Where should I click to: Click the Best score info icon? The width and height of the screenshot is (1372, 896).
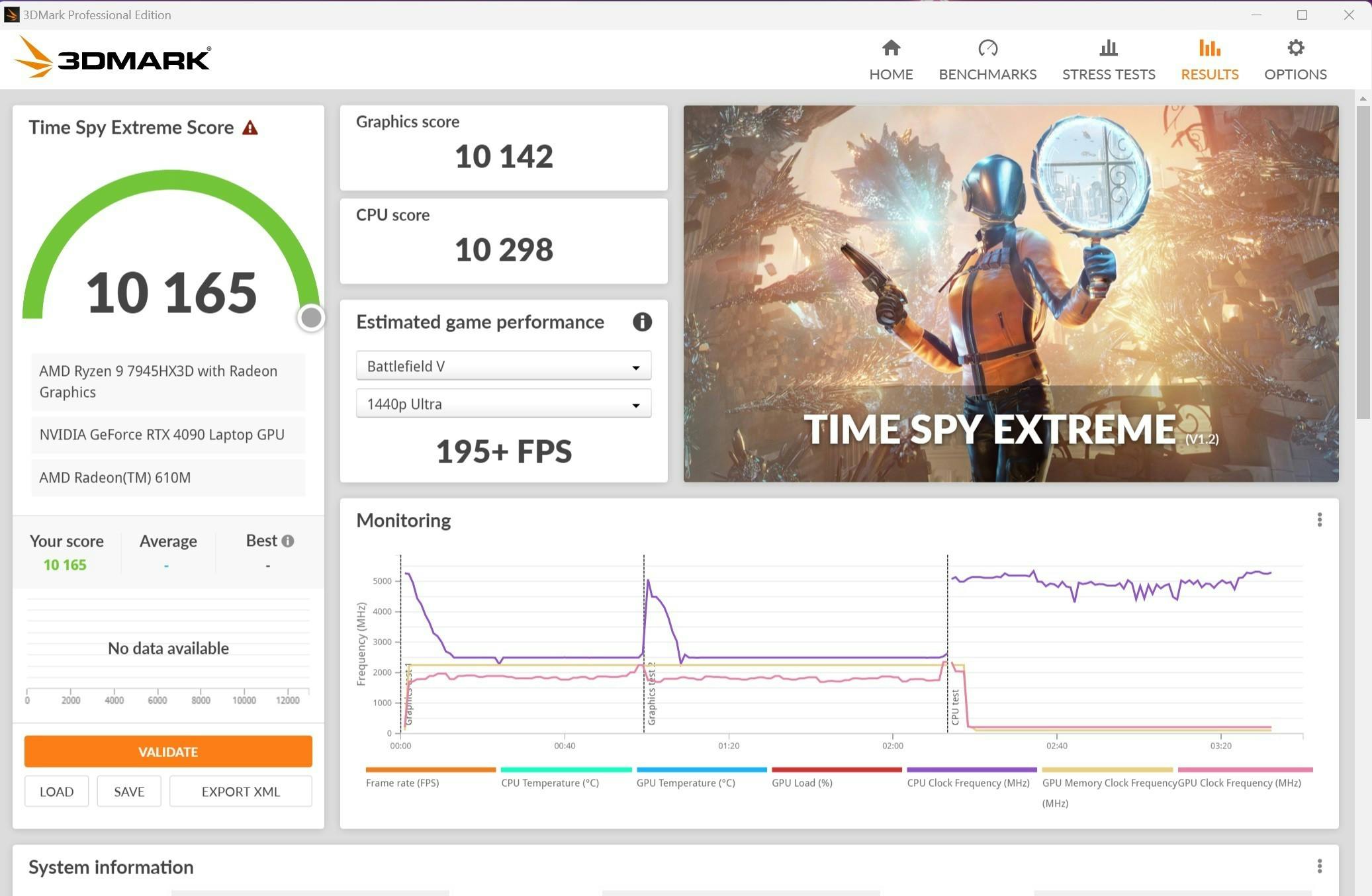pyautogui.click(x=287, y=541)
